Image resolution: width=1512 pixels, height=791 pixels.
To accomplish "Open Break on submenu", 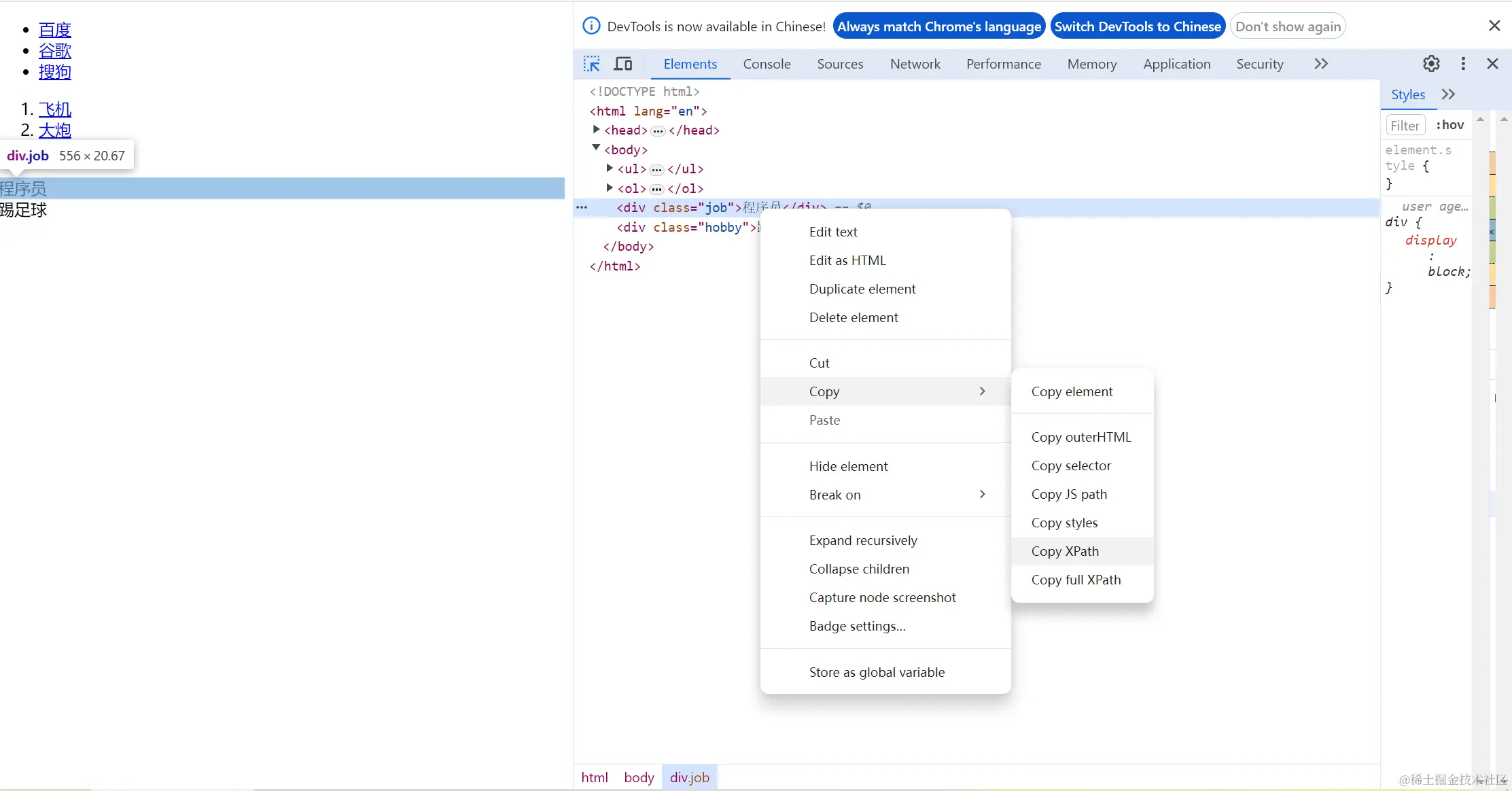I will (x=885, y=495).
